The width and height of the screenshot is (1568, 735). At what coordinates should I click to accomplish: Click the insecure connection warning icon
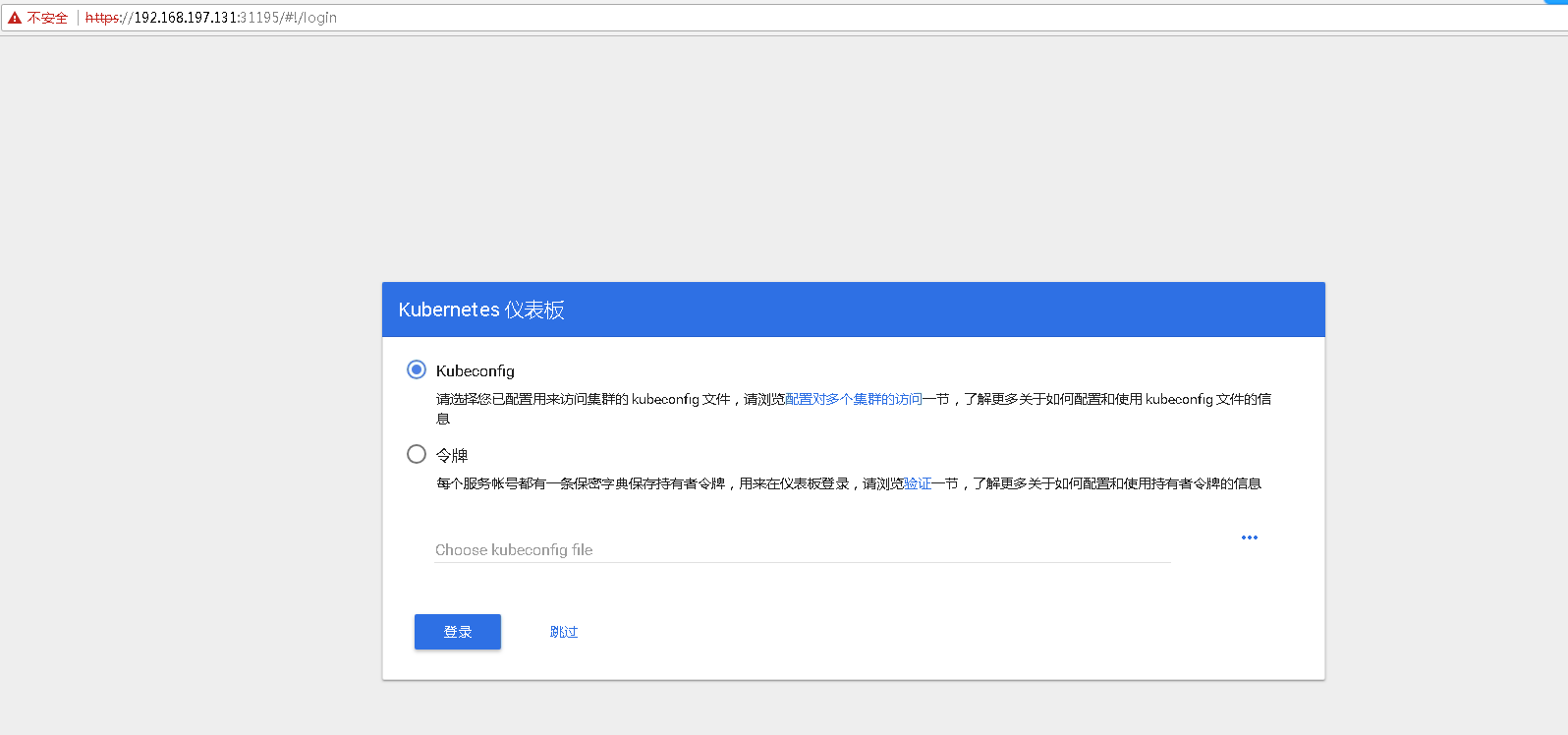click(x=15, y=18)
